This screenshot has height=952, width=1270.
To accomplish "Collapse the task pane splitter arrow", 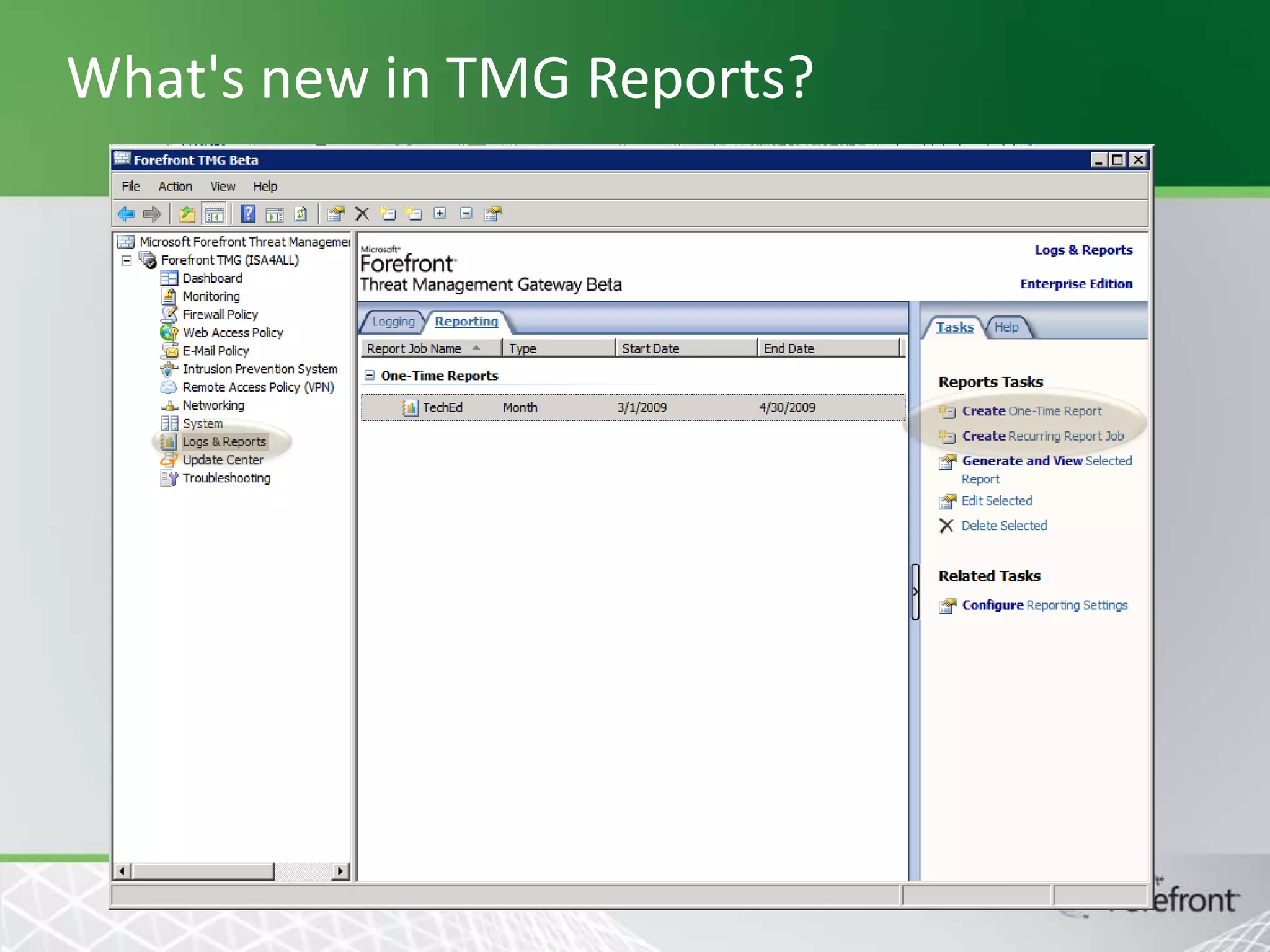I will click(915, 591).
